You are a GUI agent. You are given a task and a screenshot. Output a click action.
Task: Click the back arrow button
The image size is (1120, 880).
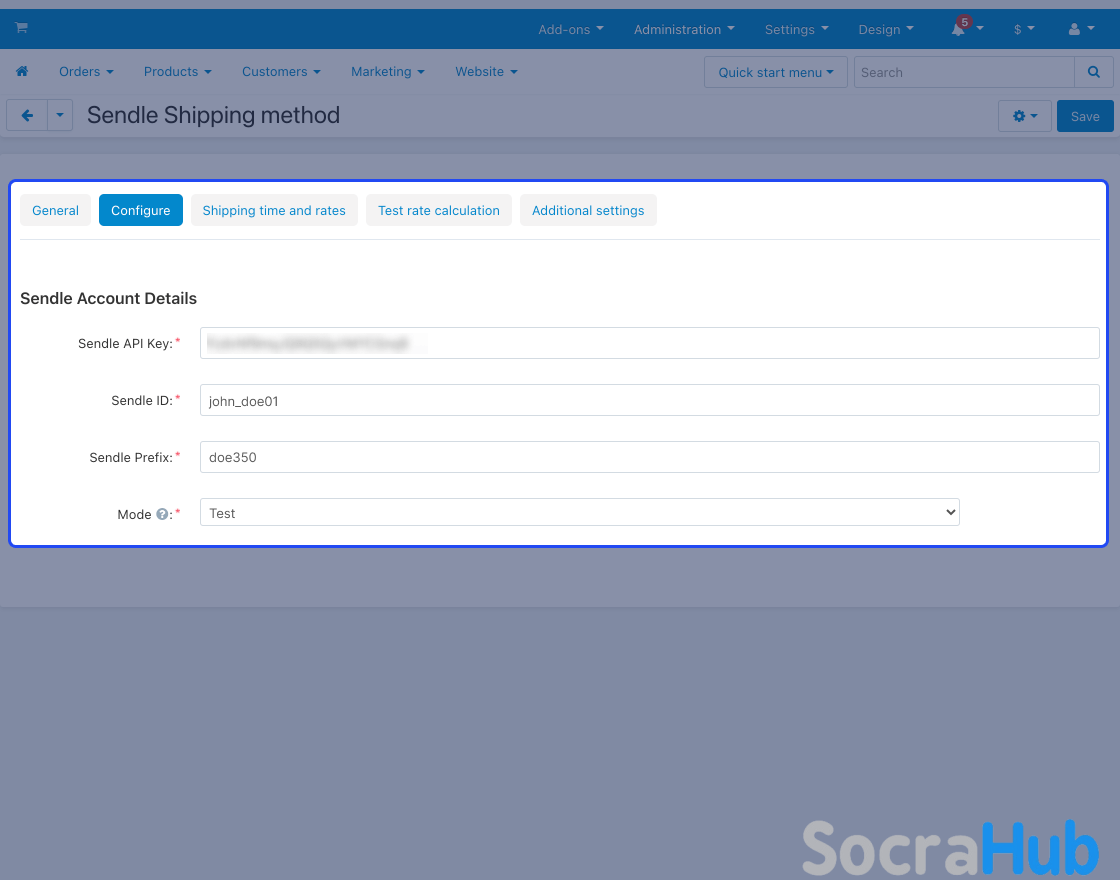point(27,116)
